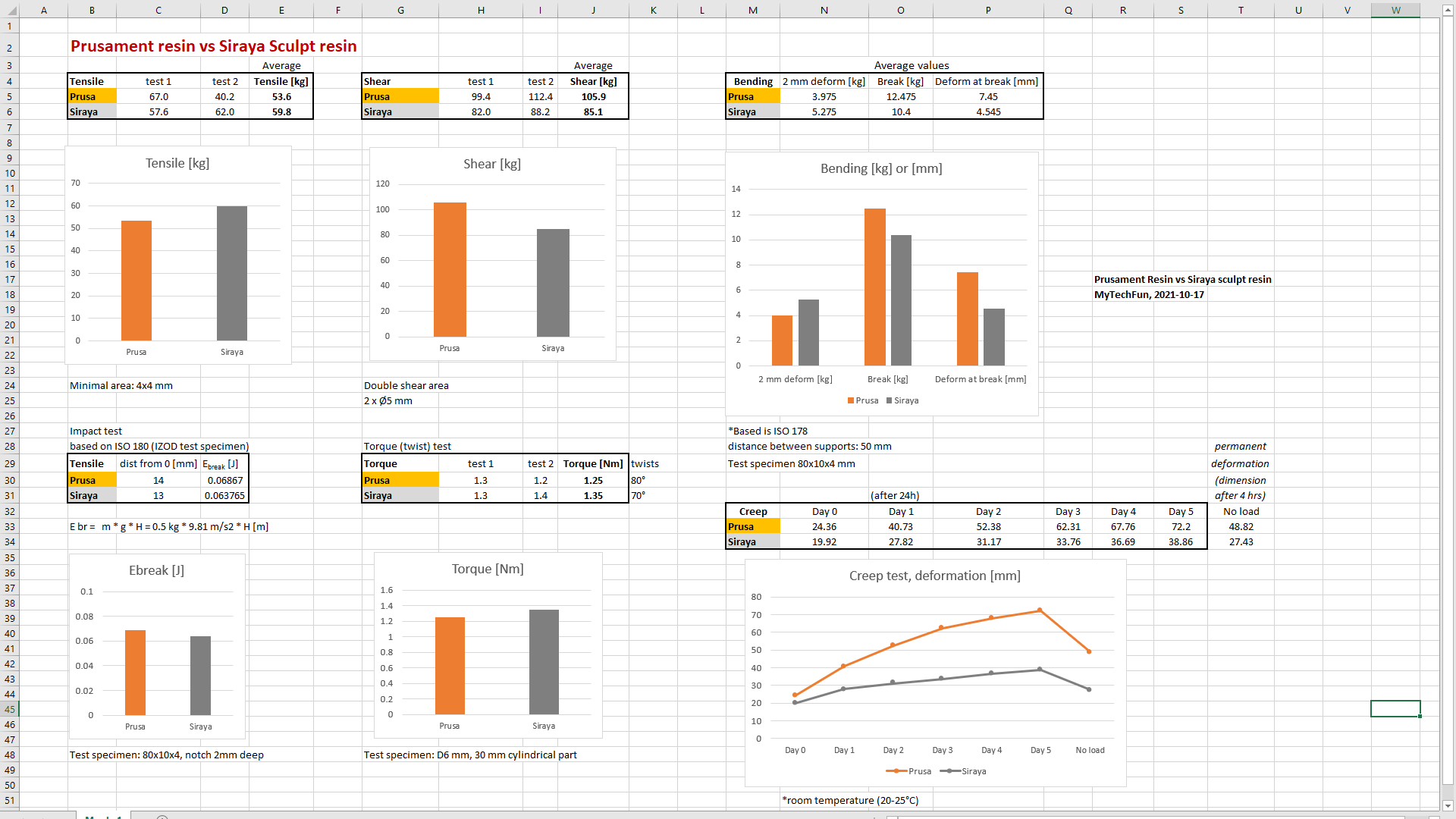Select row 1 header
The width and height of the screenshot is (1456, 819).
coord(9,26)
